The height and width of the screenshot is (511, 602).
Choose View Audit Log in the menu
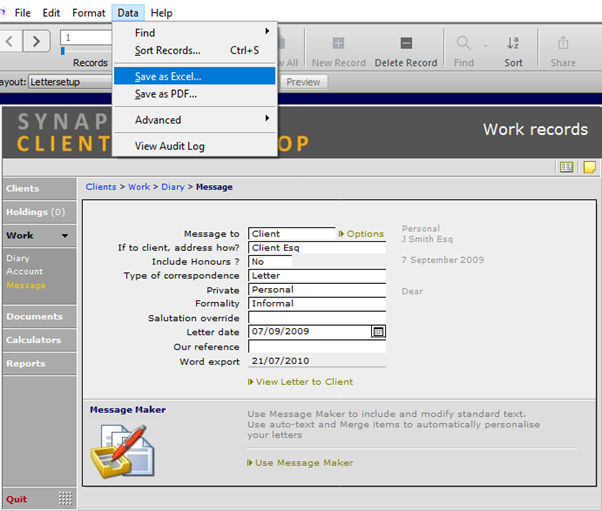pos(195,146)
